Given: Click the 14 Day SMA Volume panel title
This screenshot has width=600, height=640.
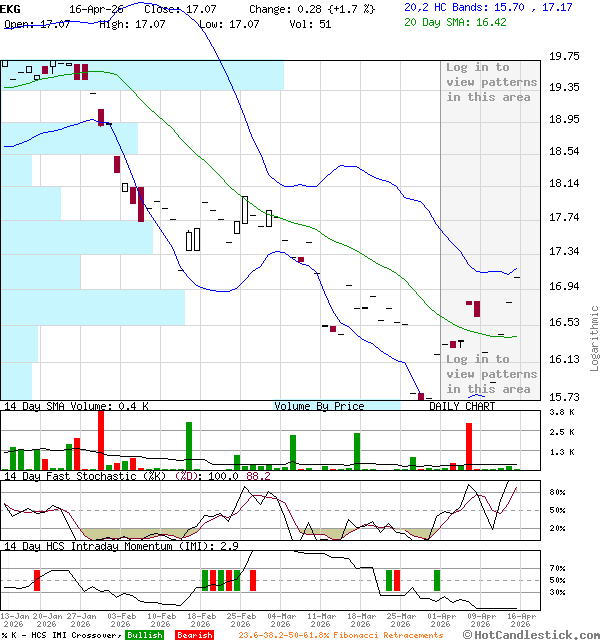Looking at the screenshot, I should (x=76, y=406).
